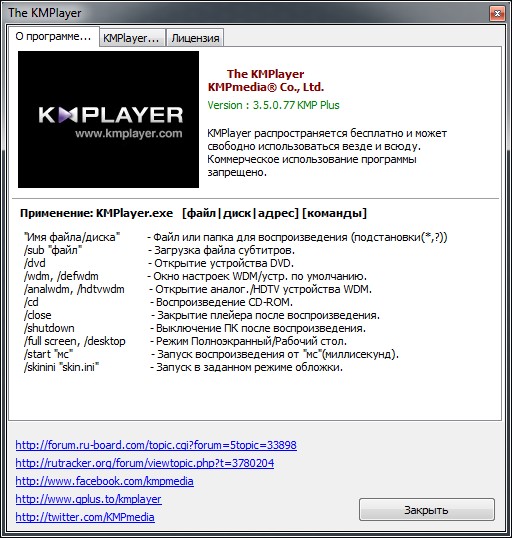
Task: Click the red 'The KMPlayer' heading
Action: tap(265, 74)
